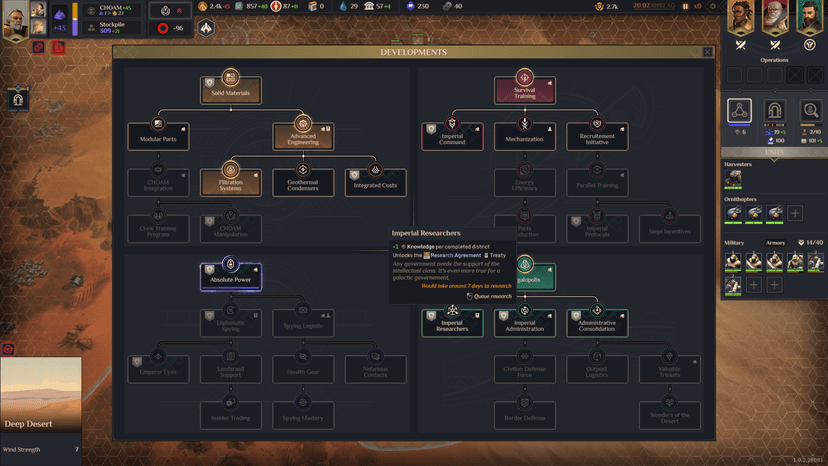This screenshot has height=466, width=828.
Task: Select the Imperial Command development
Action: pos(452,136)
